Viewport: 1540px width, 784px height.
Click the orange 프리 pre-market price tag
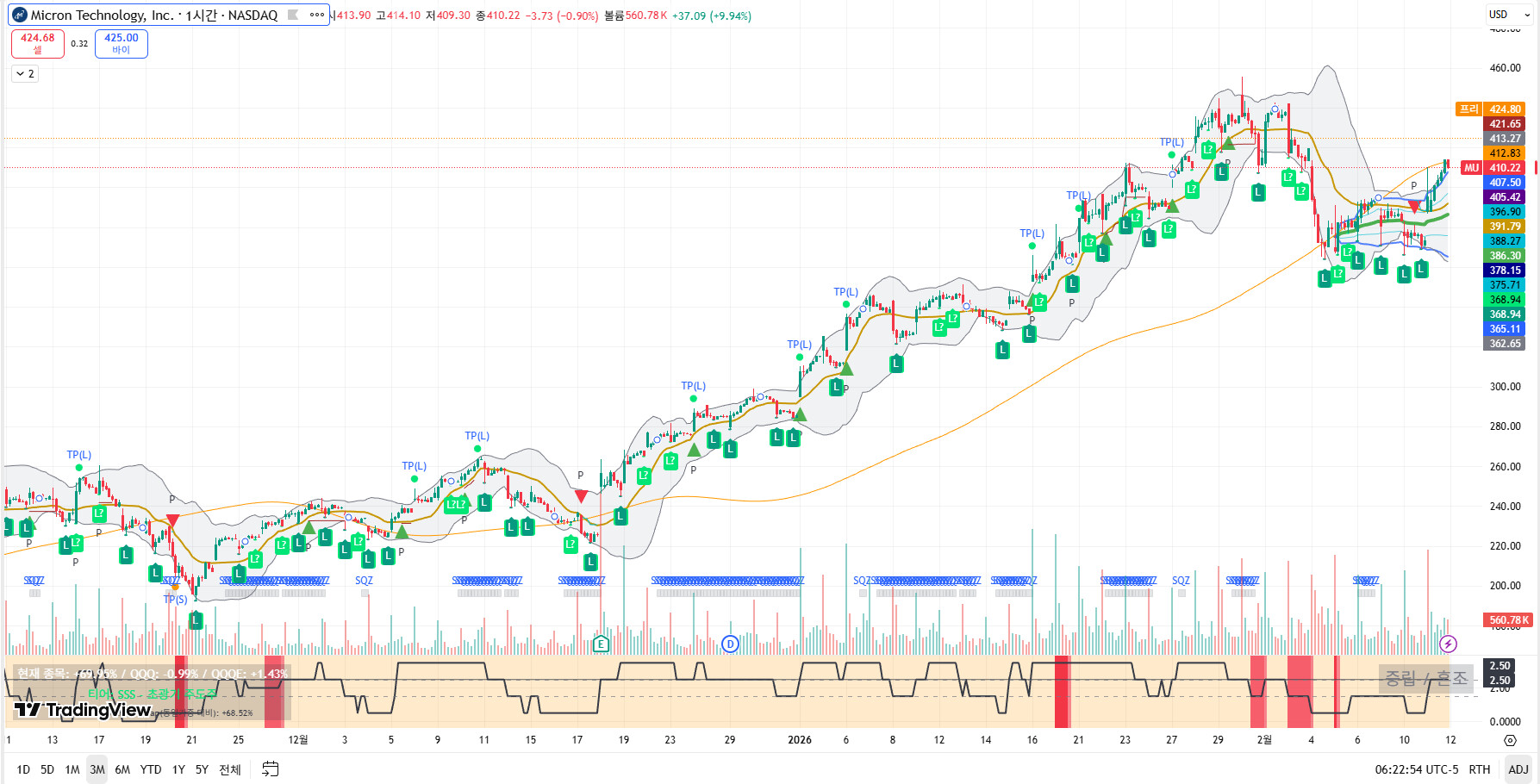tap(1468, 109)
